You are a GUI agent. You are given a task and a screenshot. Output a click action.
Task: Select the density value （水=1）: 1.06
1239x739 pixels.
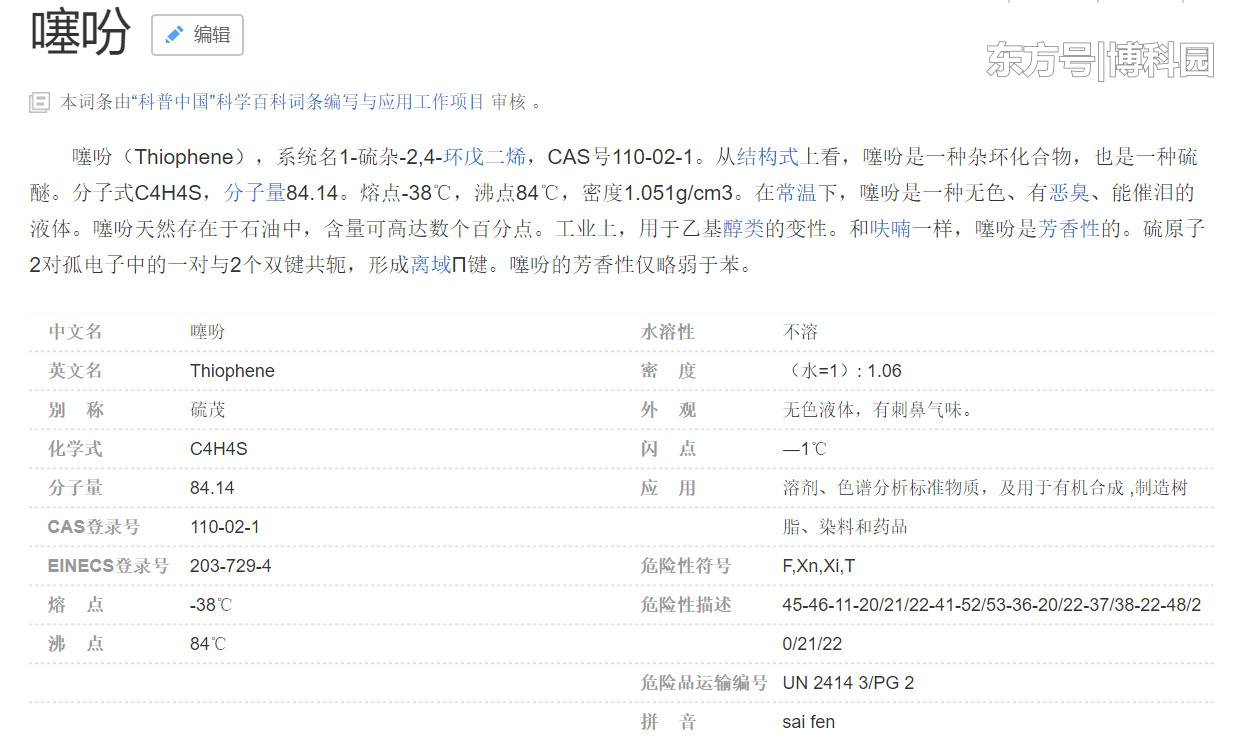(842, 371)
